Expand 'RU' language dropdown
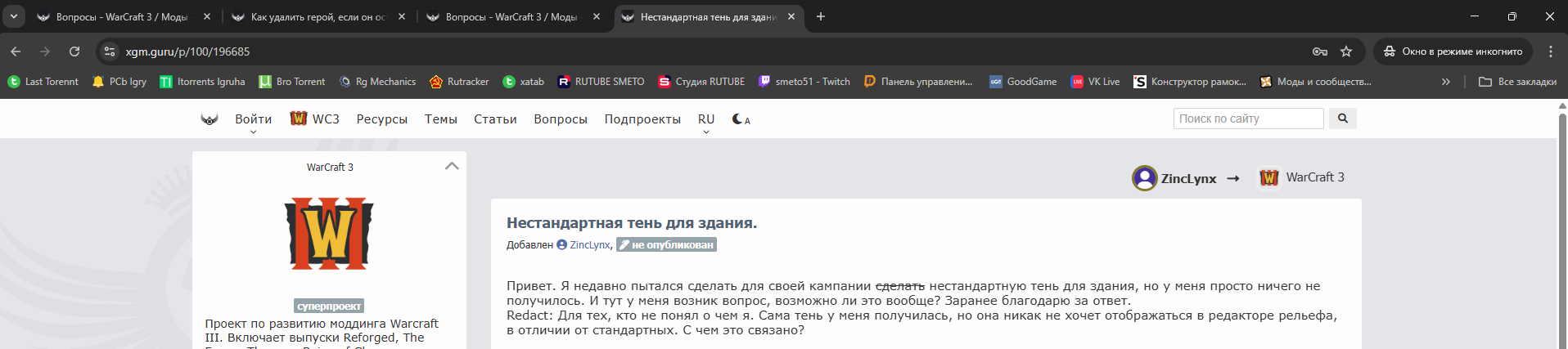 (706, 120)
